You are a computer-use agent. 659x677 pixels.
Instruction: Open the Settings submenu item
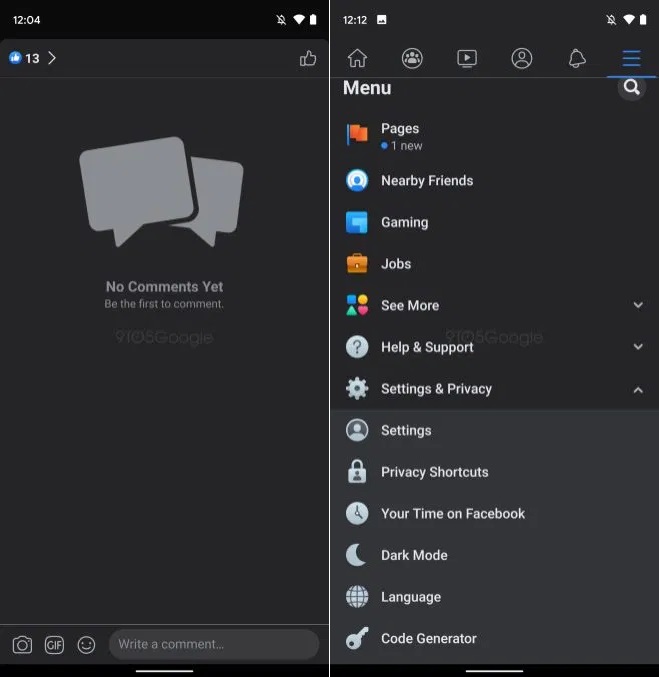(x=494, y=430)
